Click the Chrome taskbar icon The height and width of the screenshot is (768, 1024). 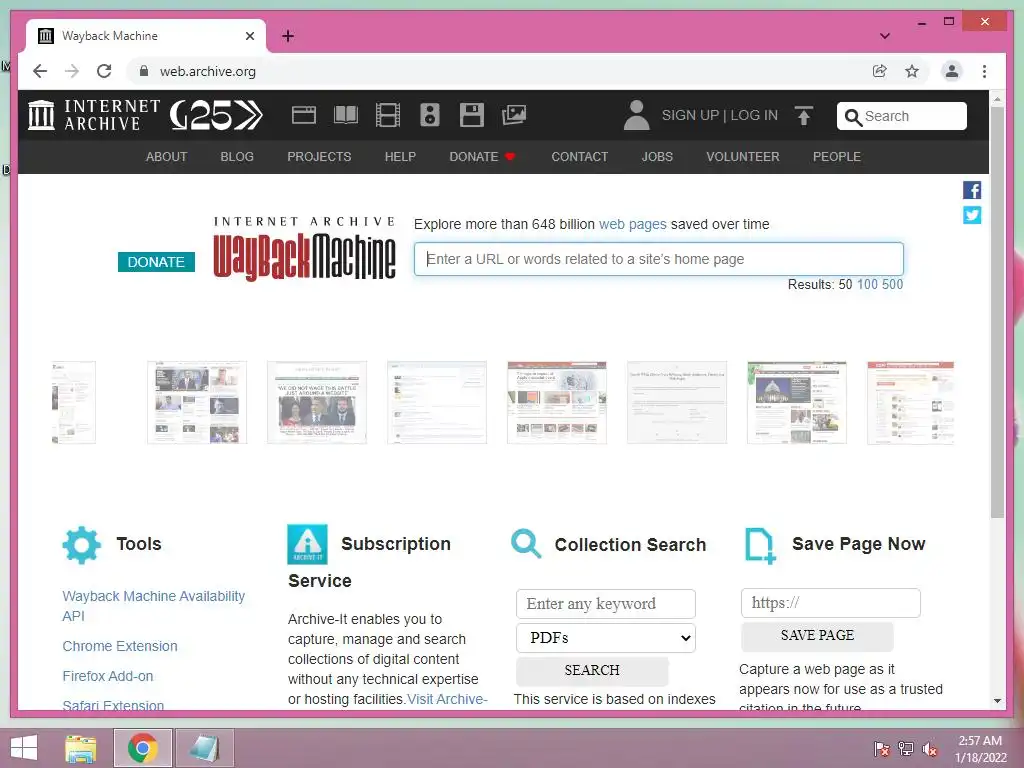coord(143,748)
